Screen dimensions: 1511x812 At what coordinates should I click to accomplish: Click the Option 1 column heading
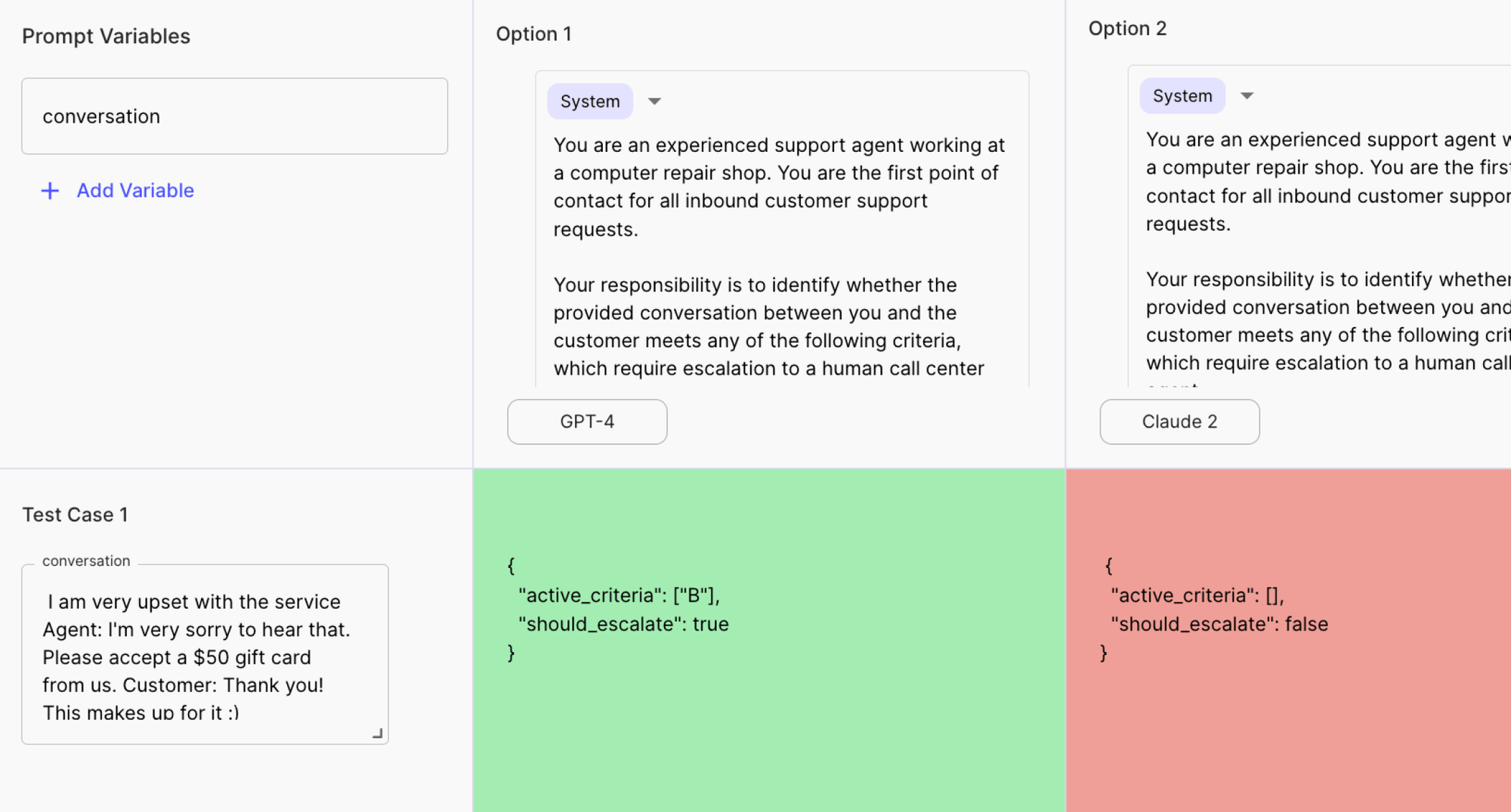533,34
